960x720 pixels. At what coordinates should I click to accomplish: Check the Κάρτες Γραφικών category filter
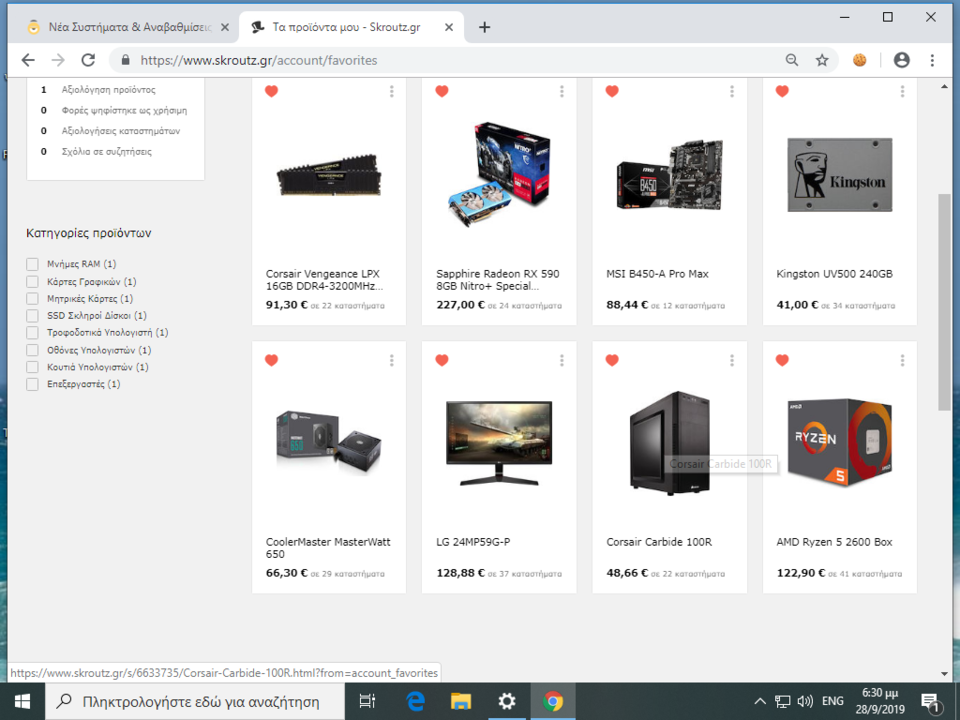(32, 282)
